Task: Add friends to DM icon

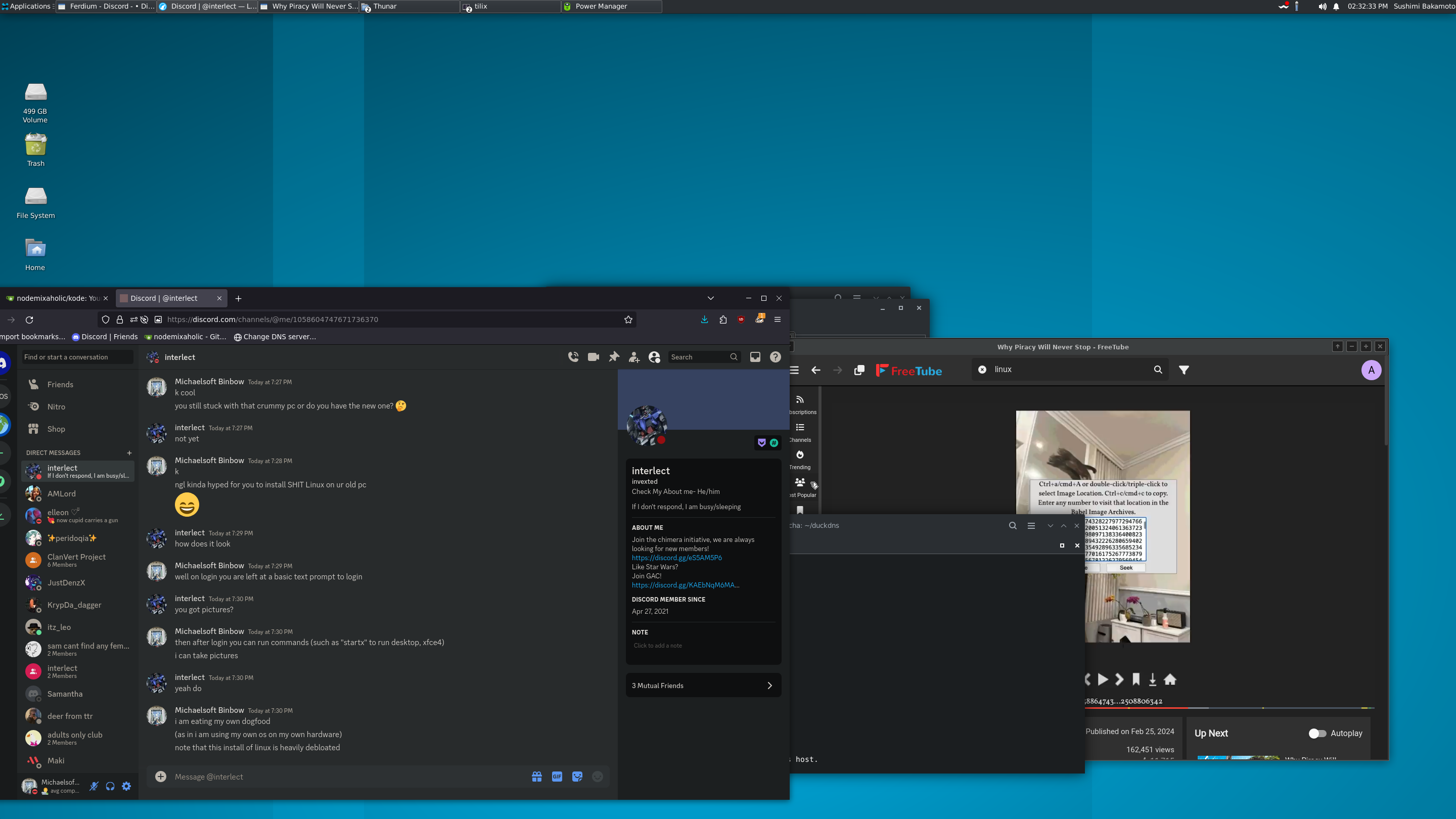Action: tap(634, 356)
